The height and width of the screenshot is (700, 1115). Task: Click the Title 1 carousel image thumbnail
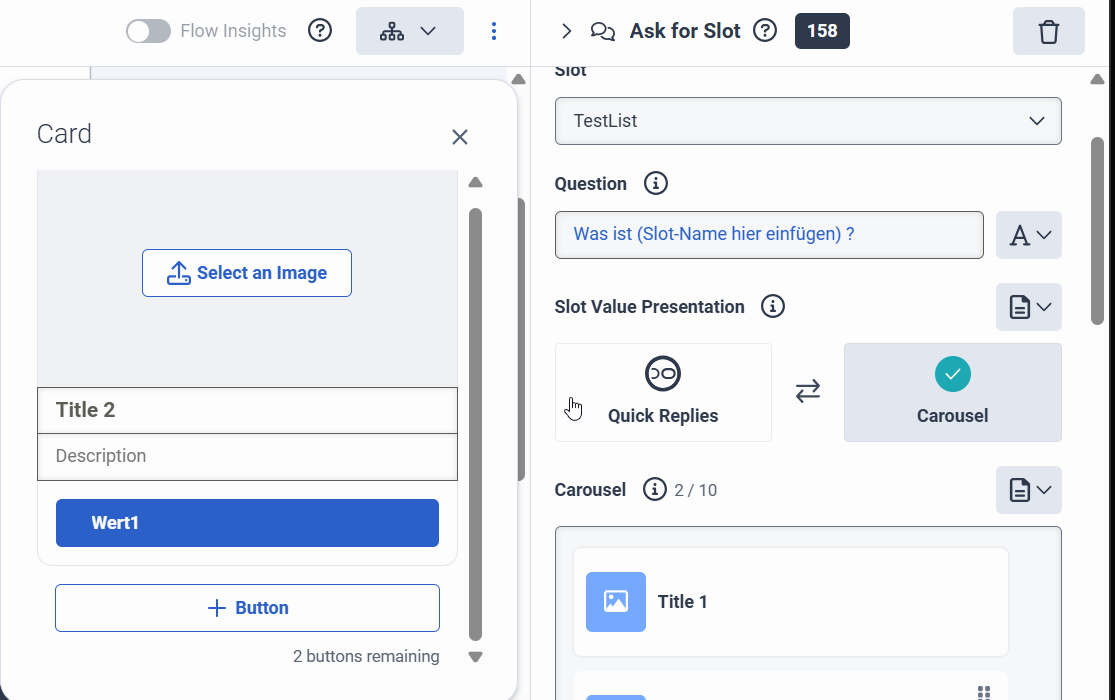click(x=616, y=602)
